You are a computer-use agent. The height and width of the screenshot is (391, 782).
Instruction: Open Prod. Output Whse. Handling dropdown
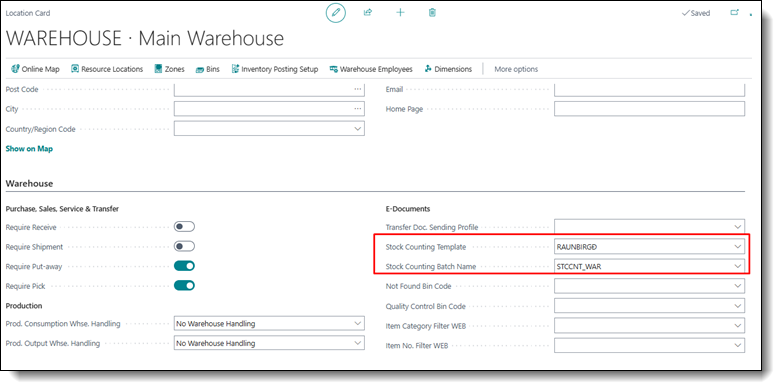(x=358, y=343)
